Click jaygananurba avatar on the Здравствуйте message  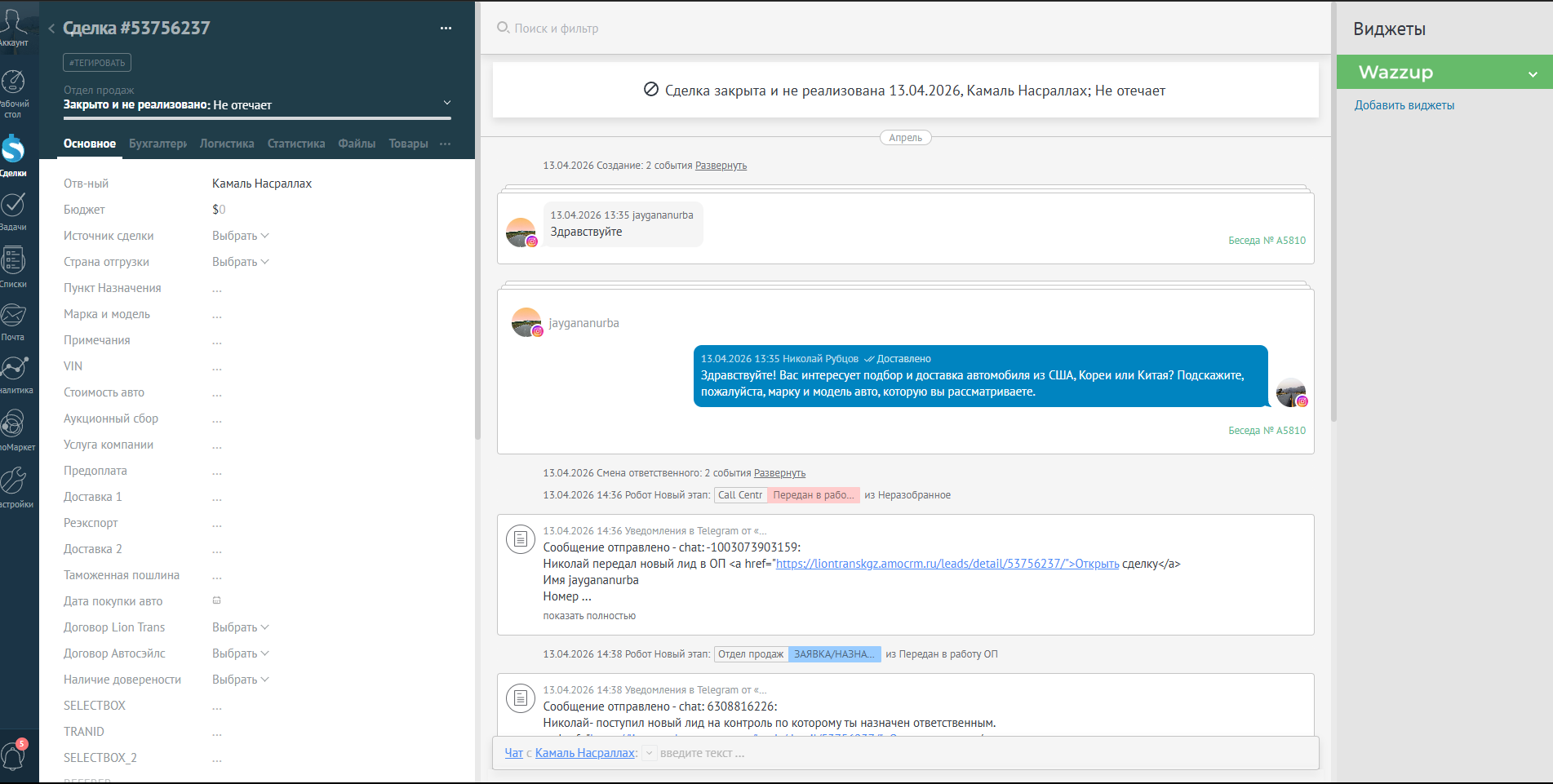521,233
